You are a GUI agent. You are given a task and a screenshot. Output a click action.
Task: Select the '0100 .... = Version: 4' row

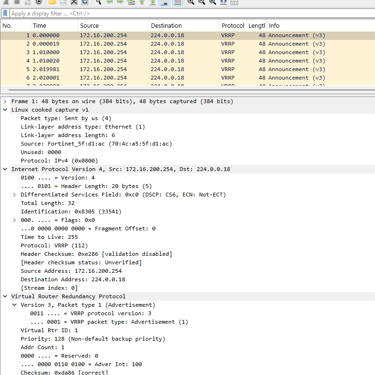58,178
